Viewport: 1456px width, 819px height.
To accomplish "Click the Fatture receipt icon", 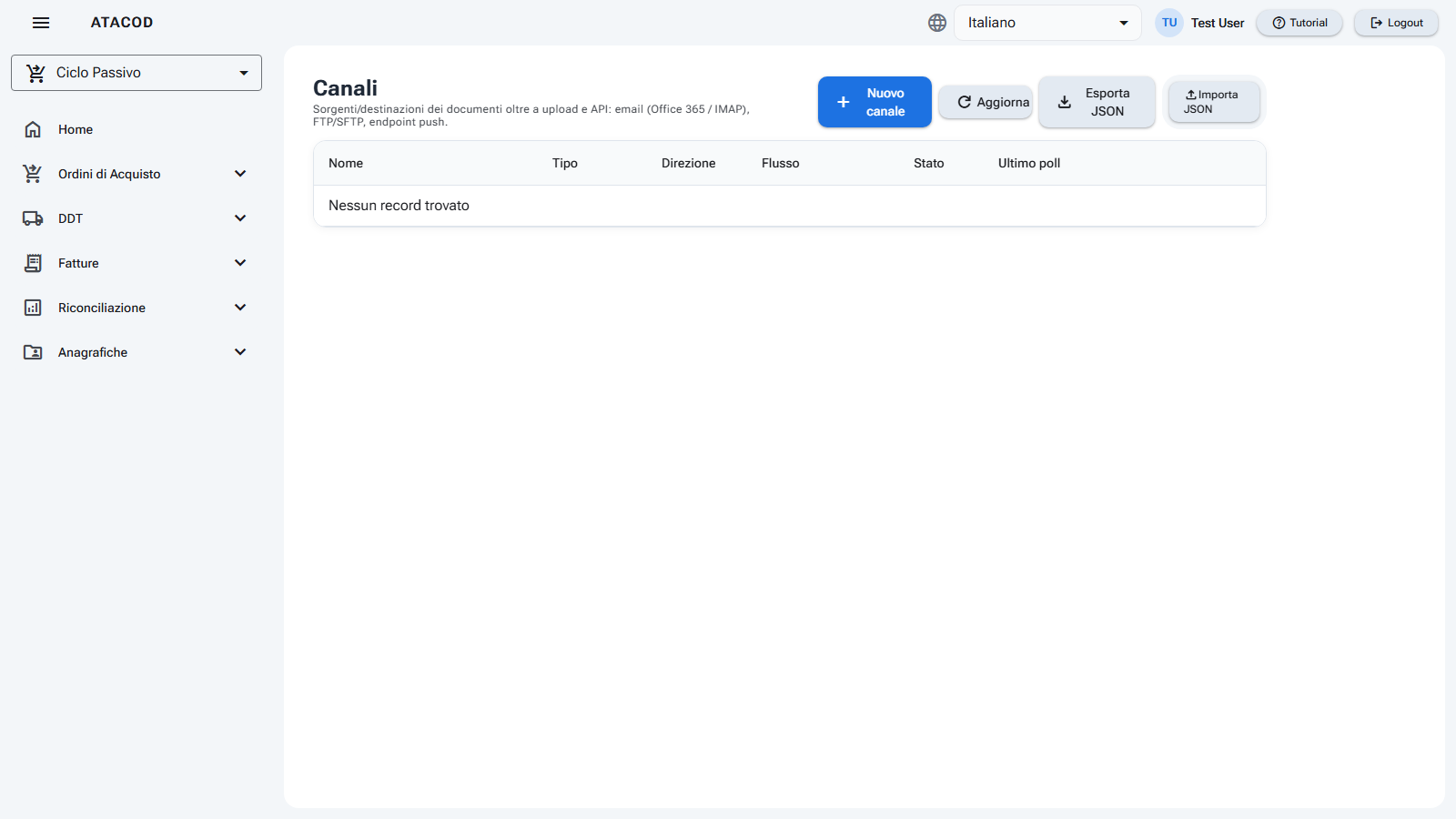I will click(33, 263).
